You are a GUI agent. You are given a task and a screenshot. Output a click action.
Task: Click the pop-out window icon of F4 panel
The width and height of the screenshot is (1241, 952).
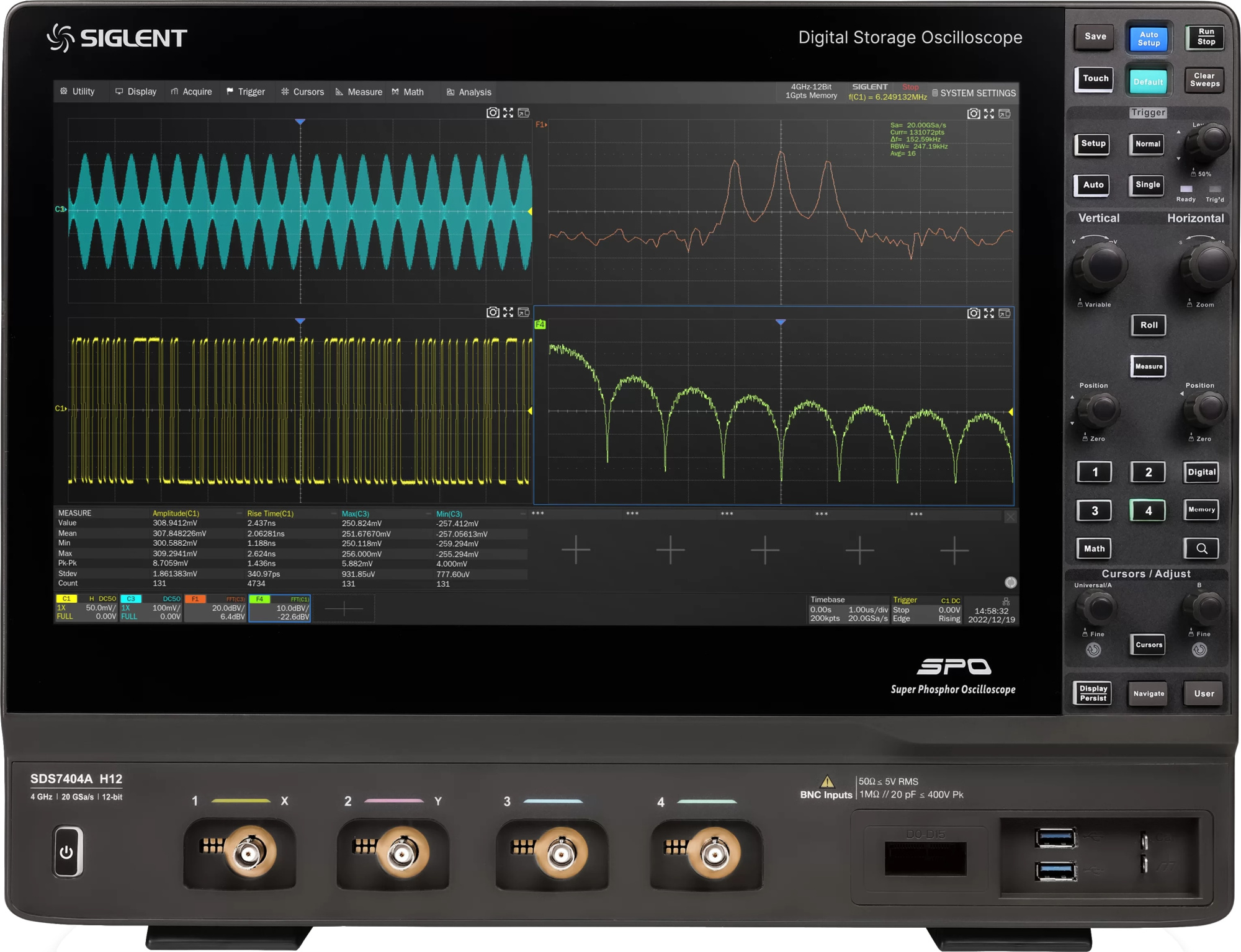(x=1005, y=313)
